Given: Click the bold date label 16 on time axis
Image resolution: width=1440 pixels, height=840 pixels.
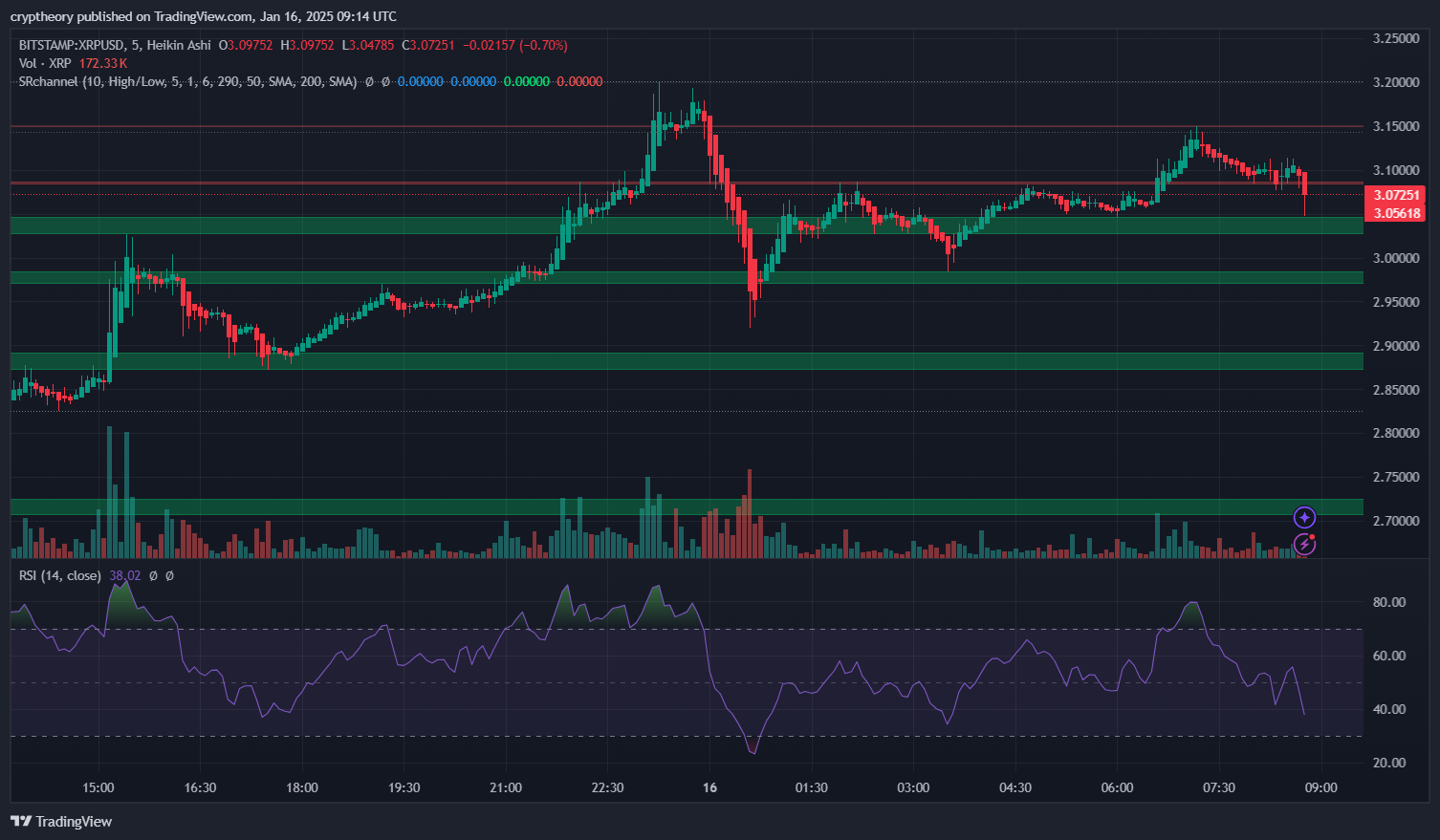Looking at the screenshot, I should [x=709, y=787].
